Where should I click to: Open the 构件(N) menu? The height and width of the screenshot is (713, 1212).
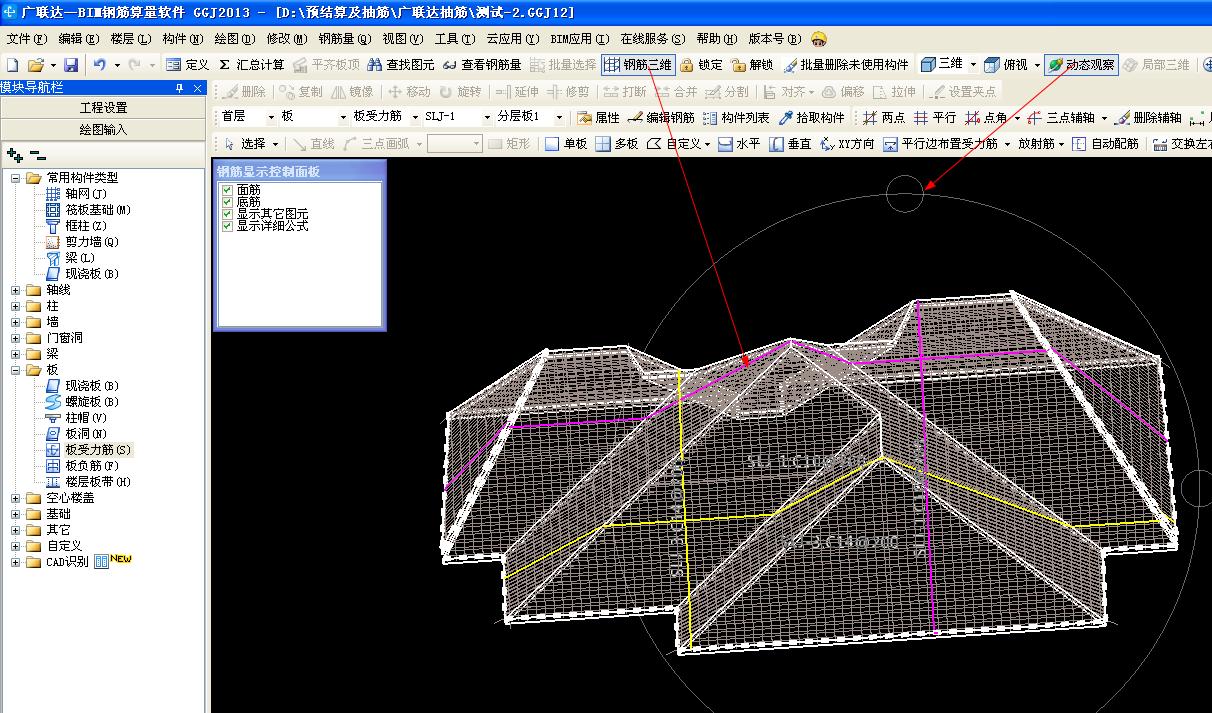click(182, 39)
